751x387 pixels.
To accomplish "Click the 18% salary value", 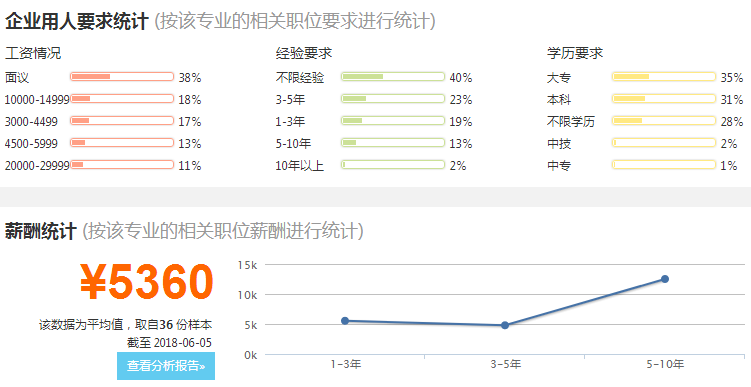I will 190,100.
